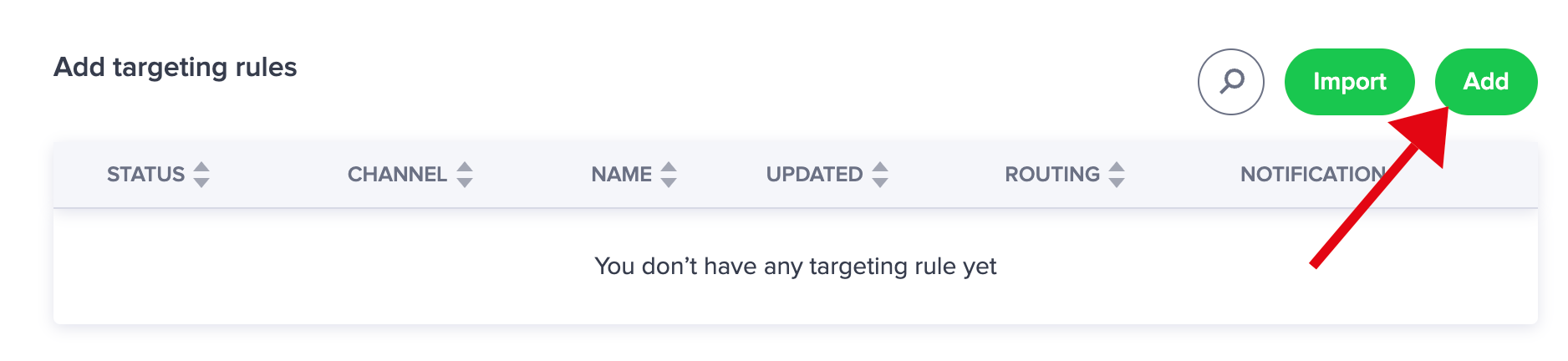Sort ascending using ROUTING up arrow
This screenshot has height=361, width=1568.
(1117, 167)
